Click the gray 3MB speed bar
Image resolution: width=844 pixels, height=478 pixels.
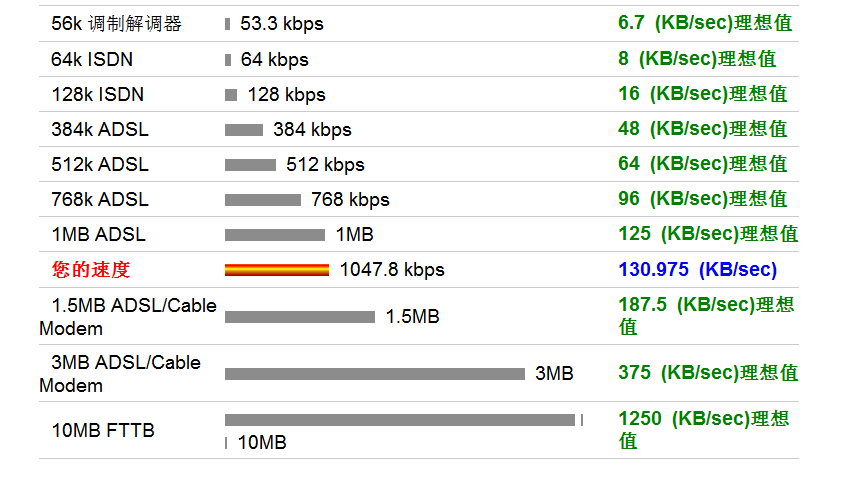click(374, 374)
